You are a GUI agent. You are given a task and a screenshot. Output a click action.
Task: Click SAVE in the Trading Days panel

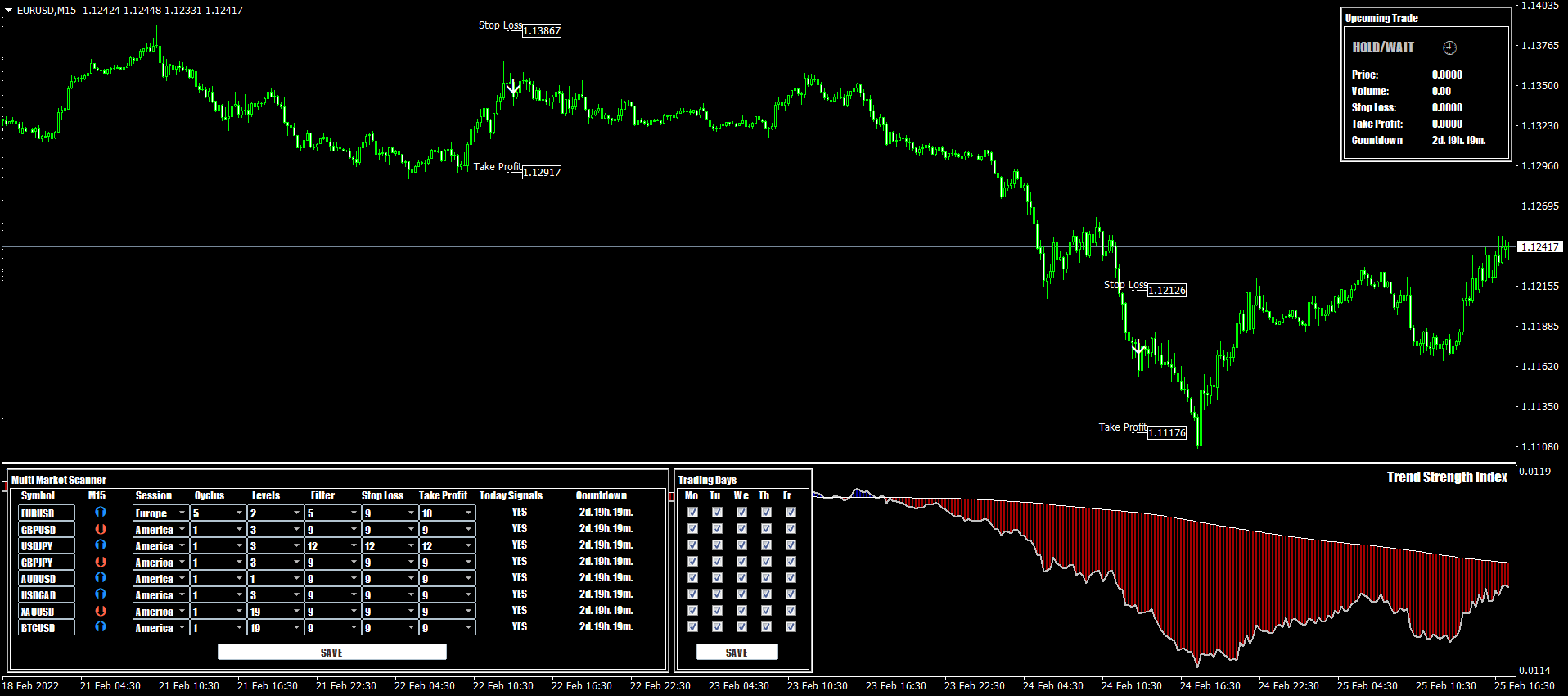pos(737,652)
